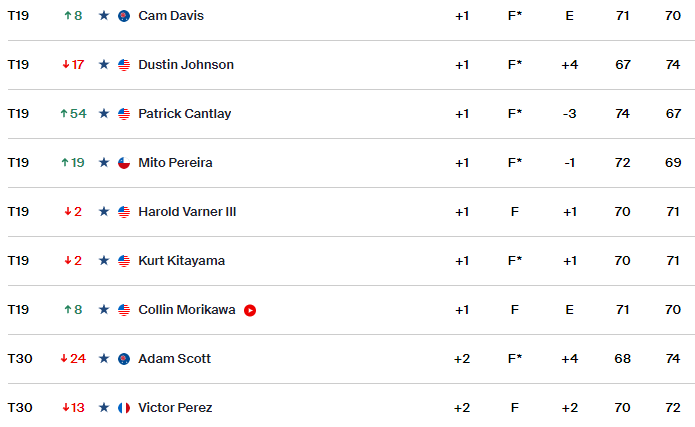This screenshot has height=427, width=695.
Task: Click the Australian flag next to Cam Davis
Action: point(124,16)
